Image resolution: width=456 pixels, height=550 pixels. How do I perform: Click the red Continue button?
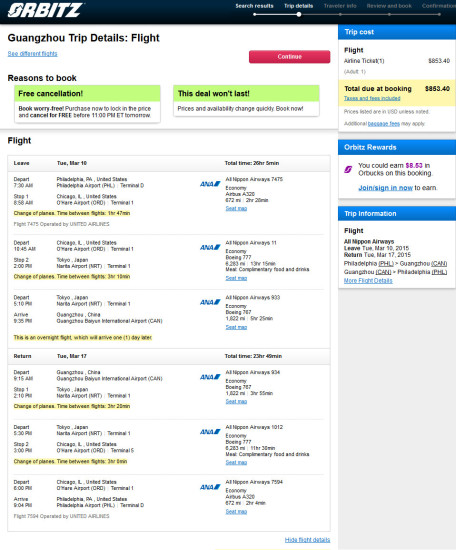(x=289, y=56)
